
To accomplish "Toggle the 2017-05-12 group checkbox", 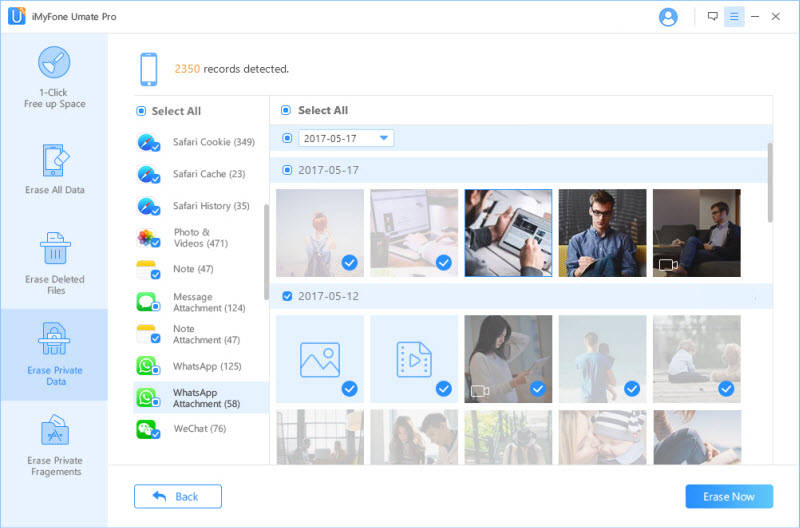I will 287,296.
